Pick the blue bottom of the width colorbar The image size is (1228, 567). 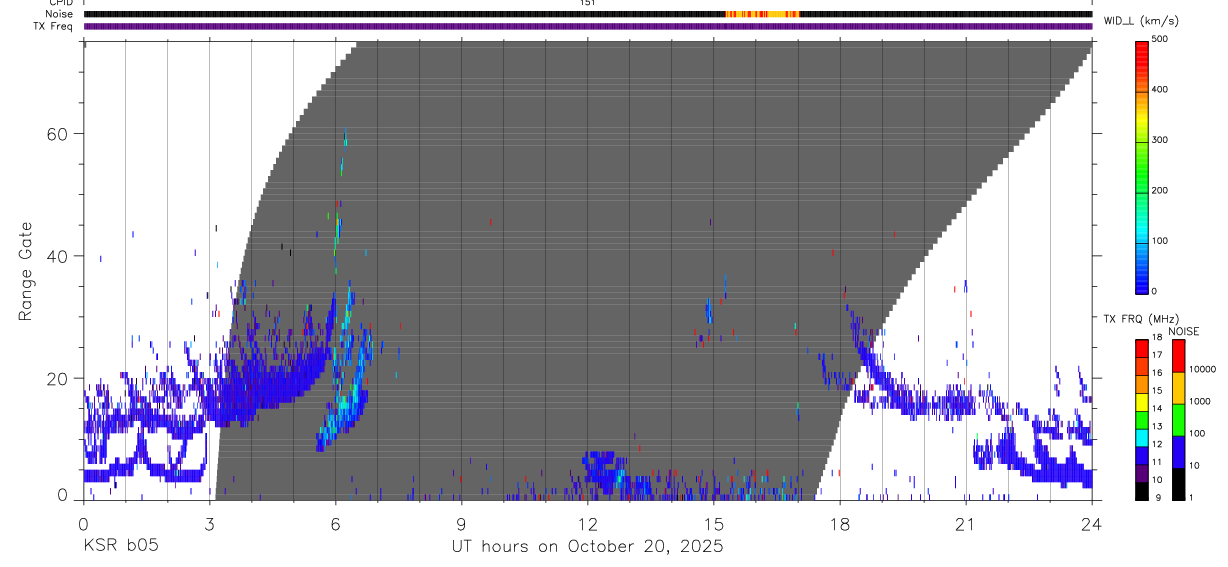1141,282
